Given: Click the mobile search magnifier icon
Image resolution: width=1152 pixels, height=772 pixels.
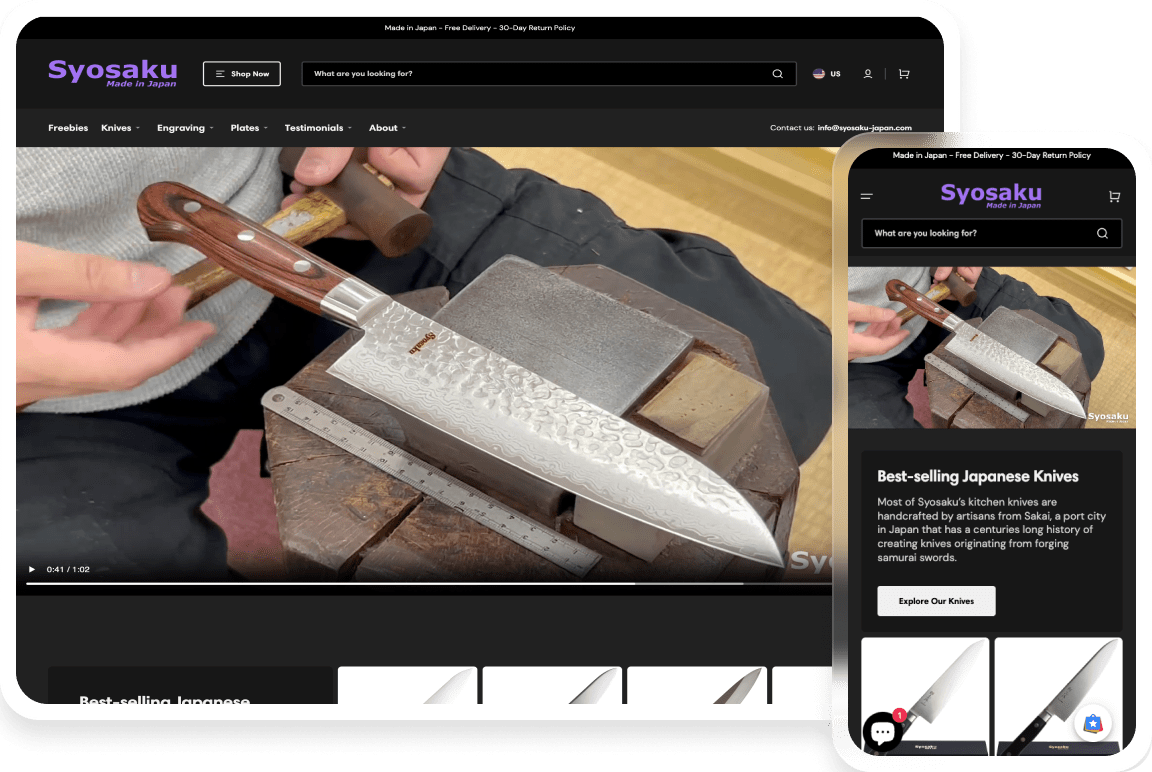Looking at the screenshot, I should (1102, 233).
